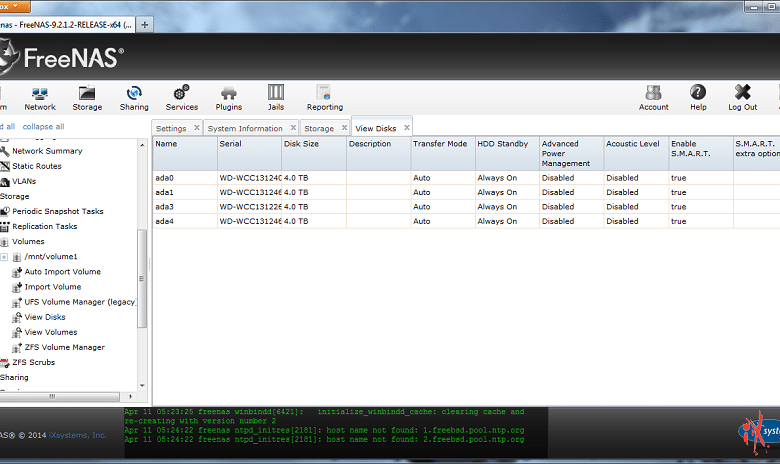
Task: Open the Firefox menu button
Action: (x=14, y=6)
